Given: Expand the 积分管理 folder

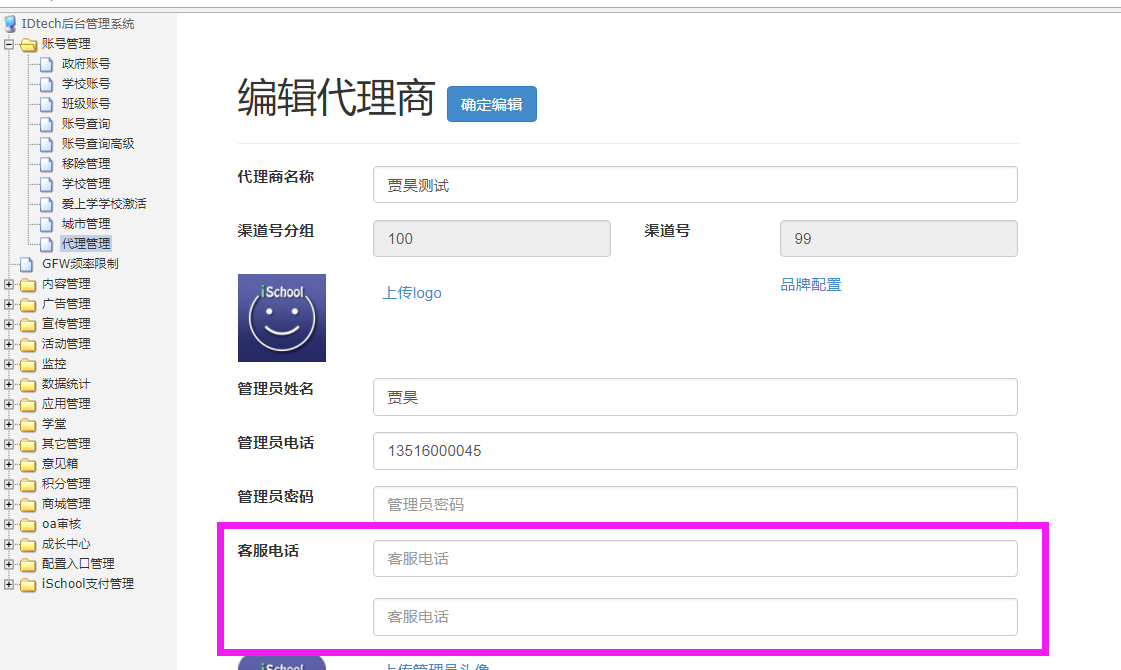Looking at the screenshot, I should point(9,484).
